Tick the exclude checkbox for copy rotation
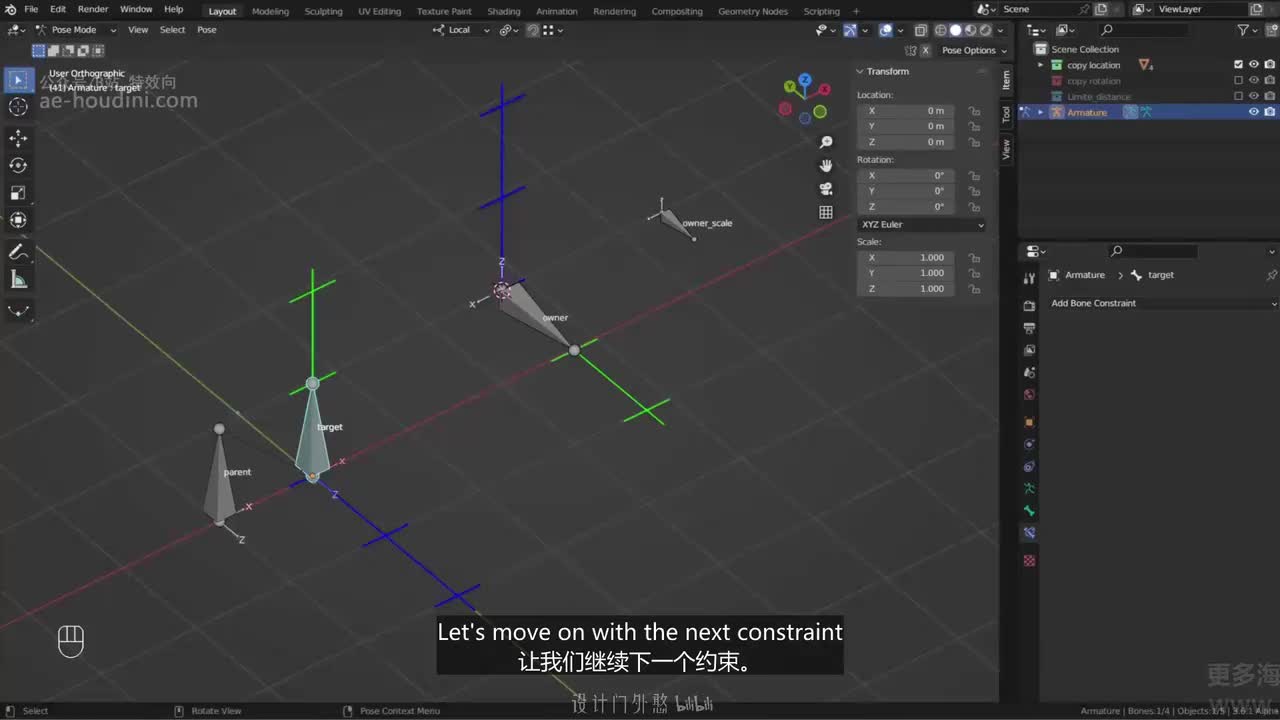This screenshot has height=720, width=1280. tap(1238, 81)
